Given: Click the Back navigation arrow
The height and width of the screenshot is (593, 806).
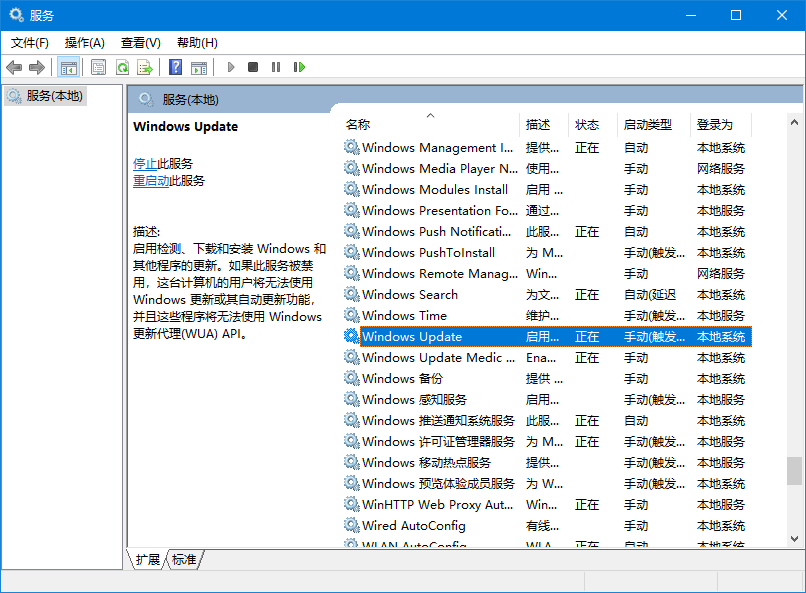Looking at the screenshot, I should 14,67.
